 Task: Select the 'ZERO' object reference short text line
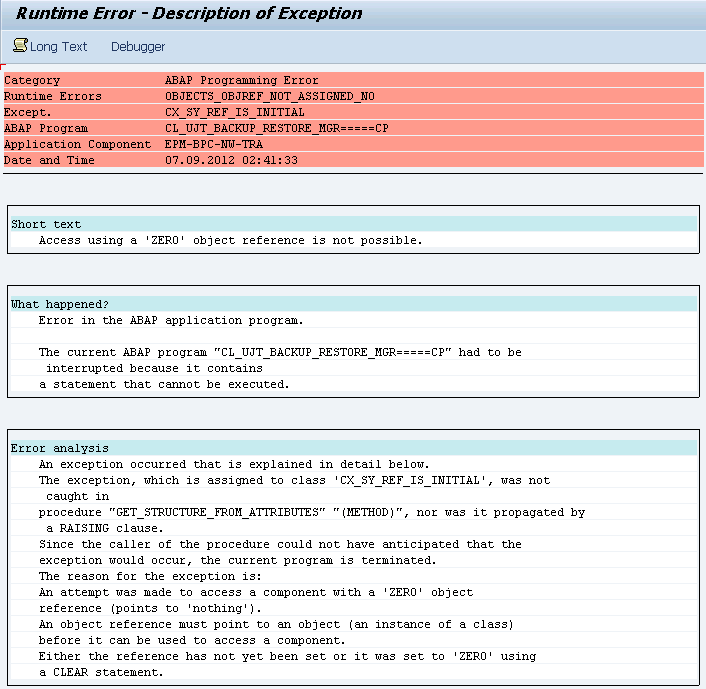(231, 240)
